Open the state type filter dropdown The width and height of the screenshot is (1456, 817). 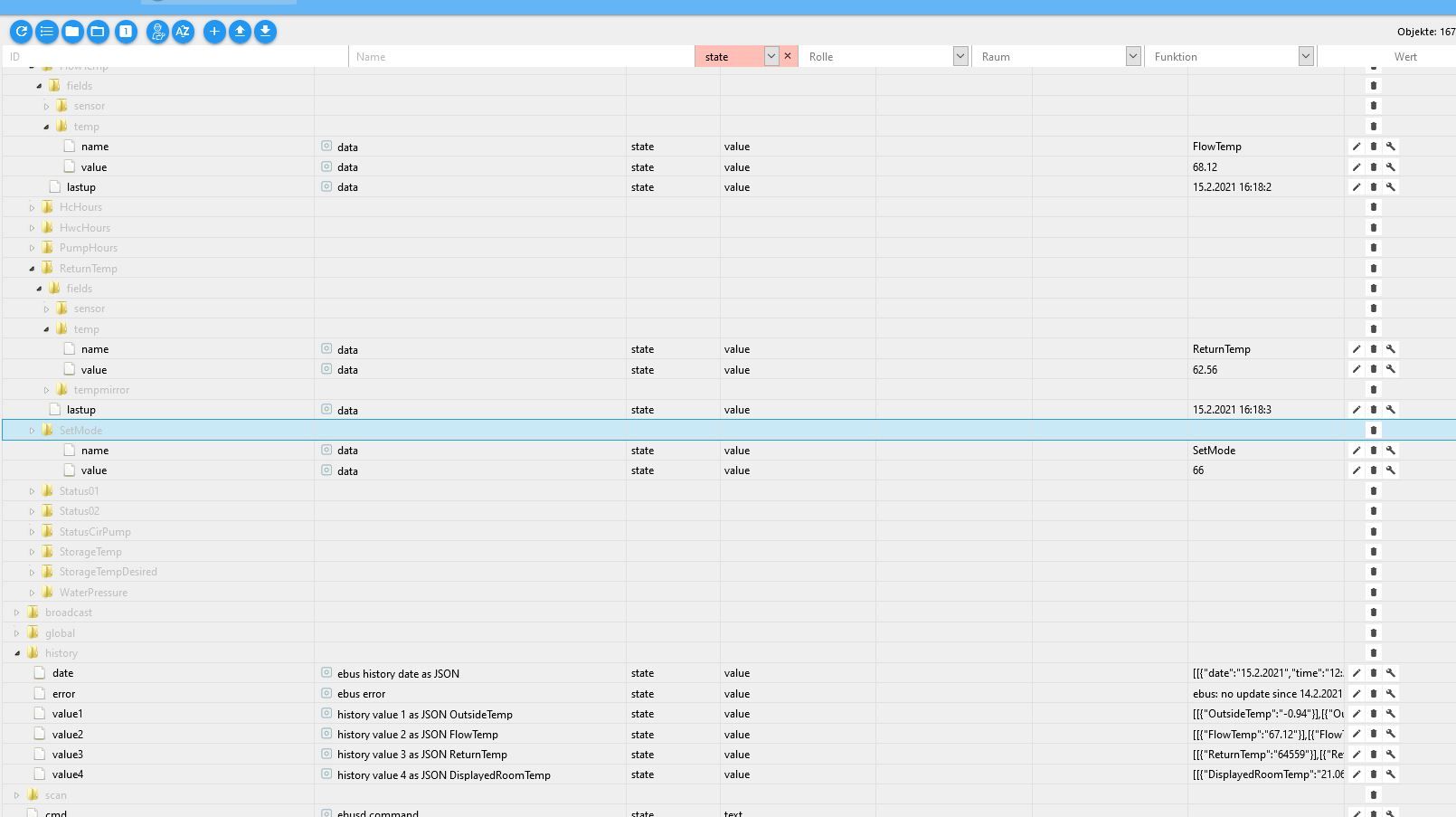[x=771, y=56]
